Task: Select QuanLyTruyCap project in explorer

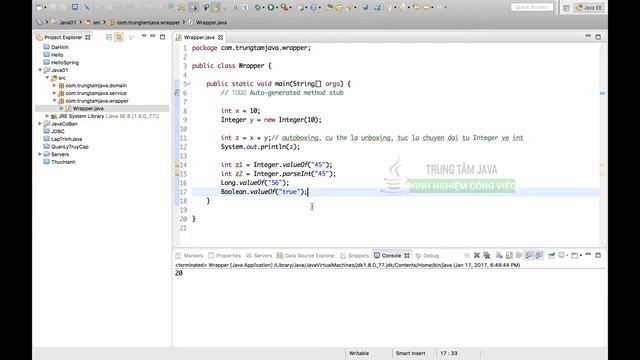Action: [x=70, y=147]
